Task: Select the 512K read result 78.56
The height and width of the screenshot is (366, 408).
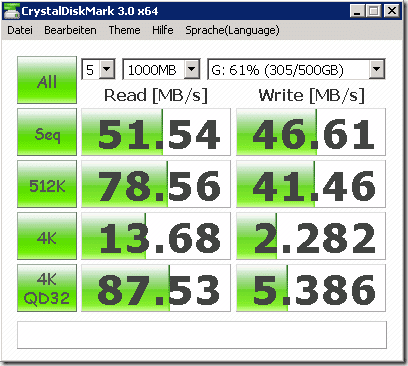Action: tap(156, 184)
